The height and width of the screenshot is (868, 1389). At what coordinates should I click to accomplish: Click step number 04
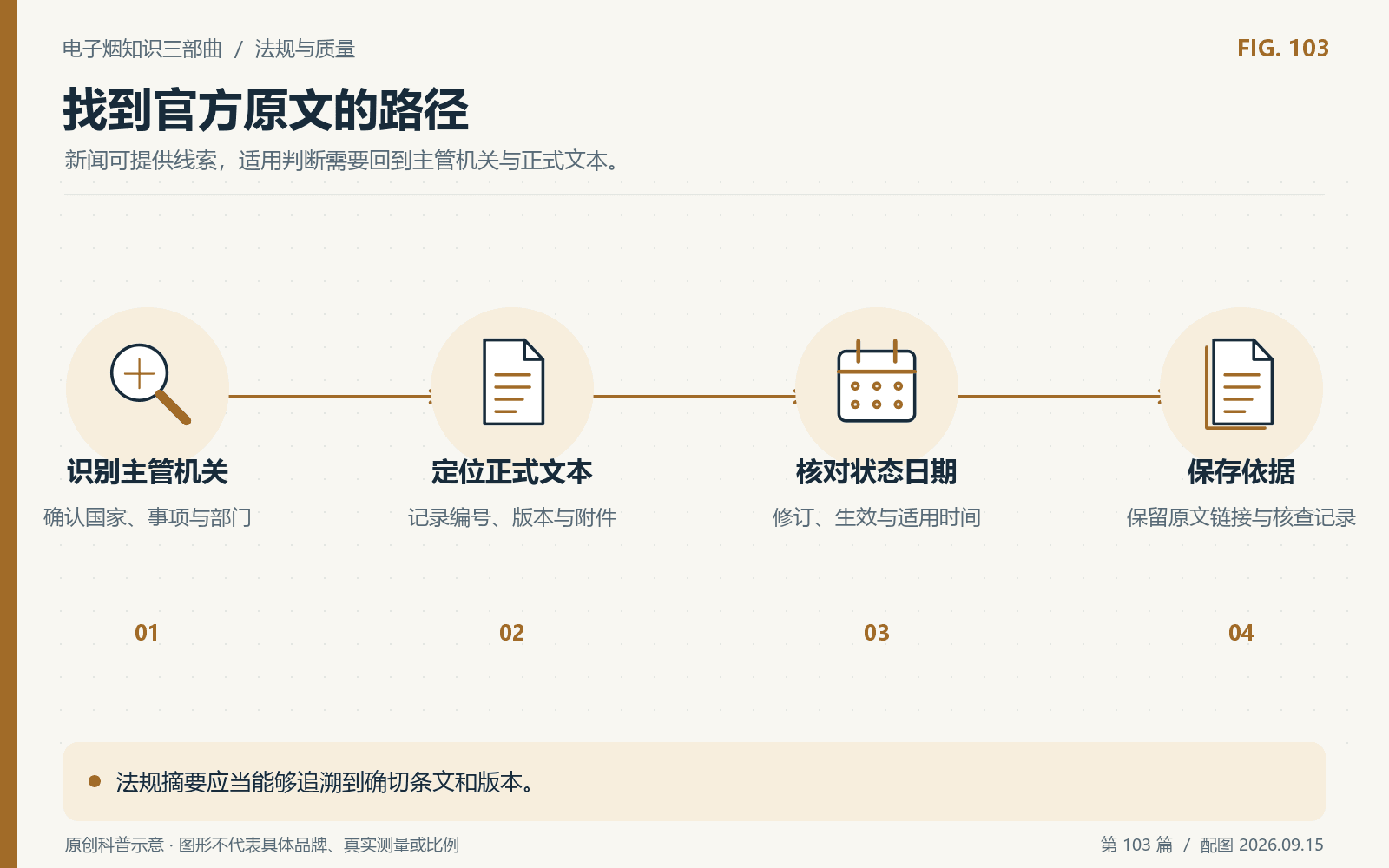click(1241, 633)
